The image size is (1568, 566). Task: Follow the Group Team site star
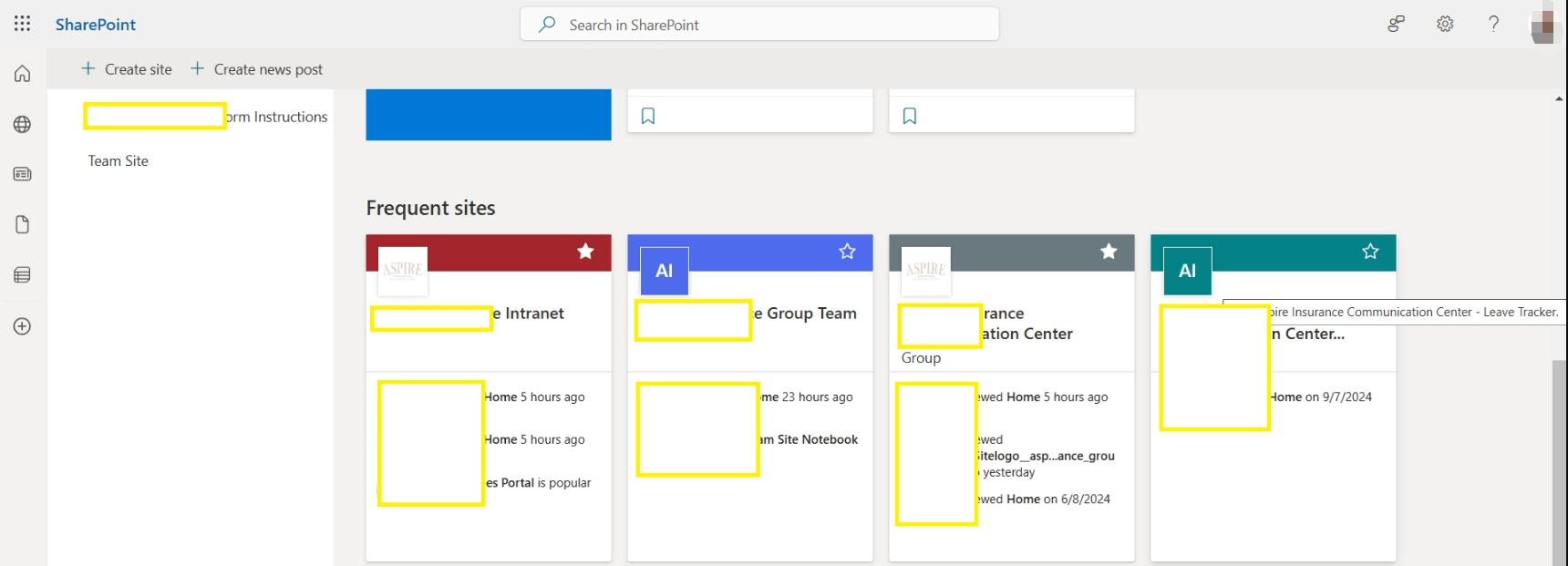click(847, 252)
